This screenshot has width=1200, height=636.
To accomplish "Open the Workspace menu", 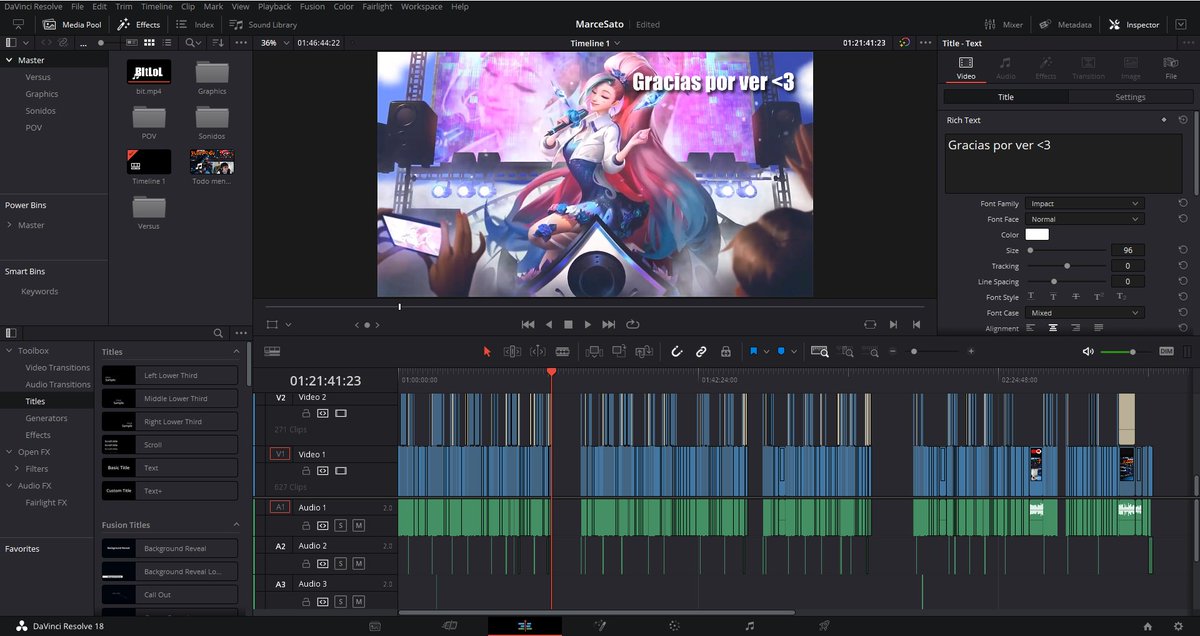I will tap(421, 7).
